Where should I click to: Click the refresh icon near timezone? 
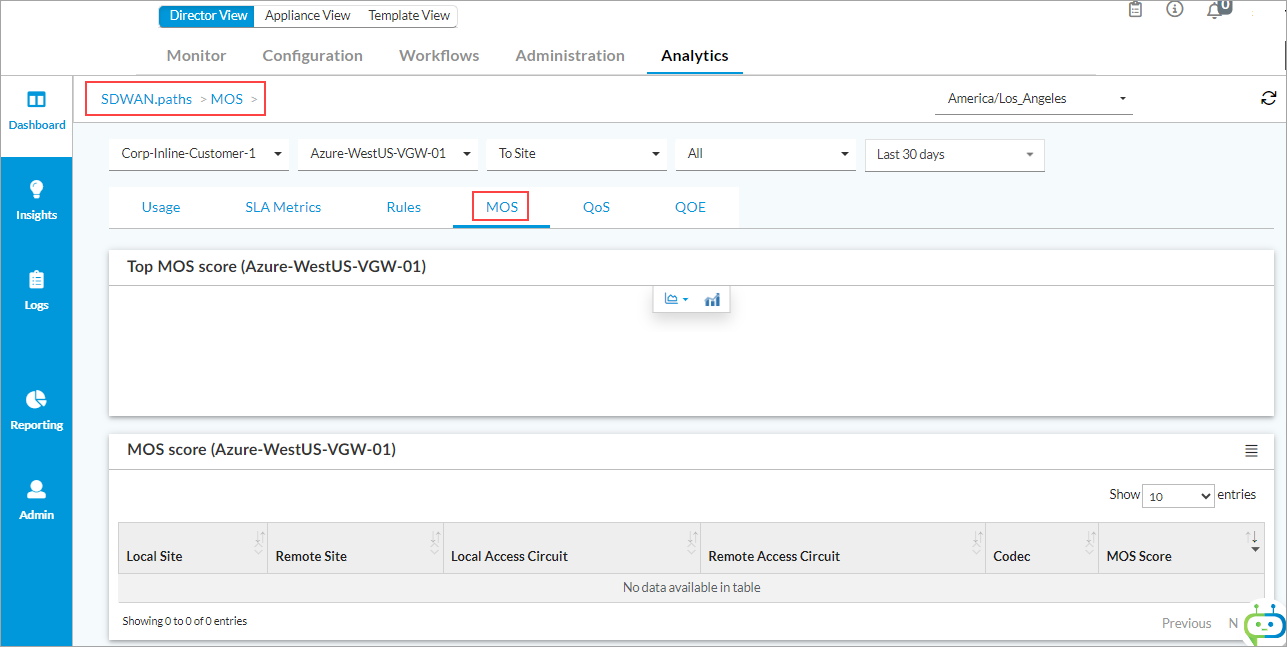1268,98
